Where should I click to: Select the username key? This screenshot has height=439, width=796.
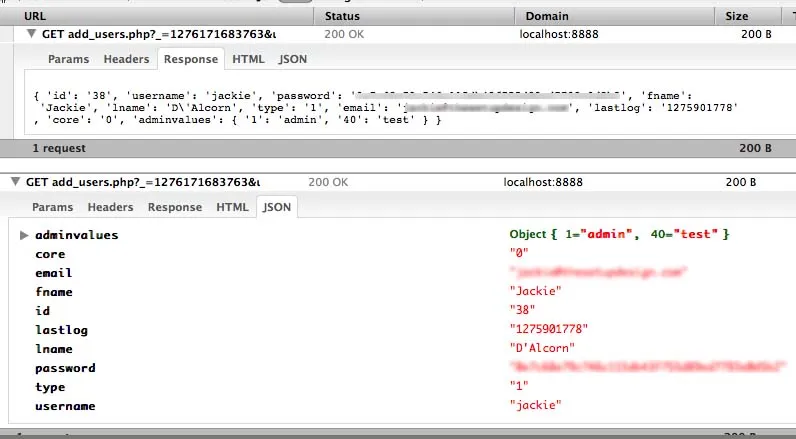[x=65, y=406]
